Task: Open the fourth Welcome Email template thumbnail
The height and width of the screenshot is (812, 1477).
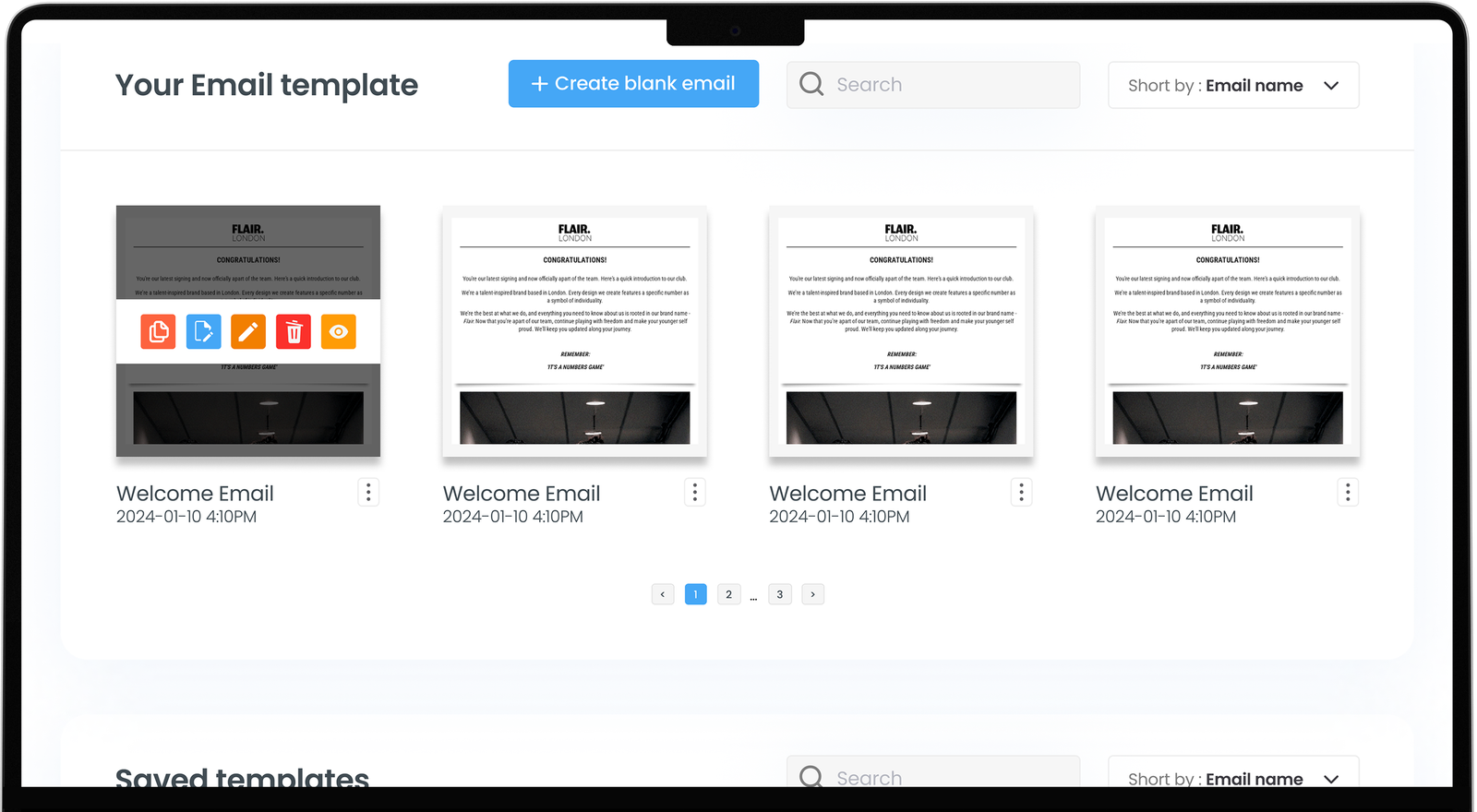Action: point(1228,331)
